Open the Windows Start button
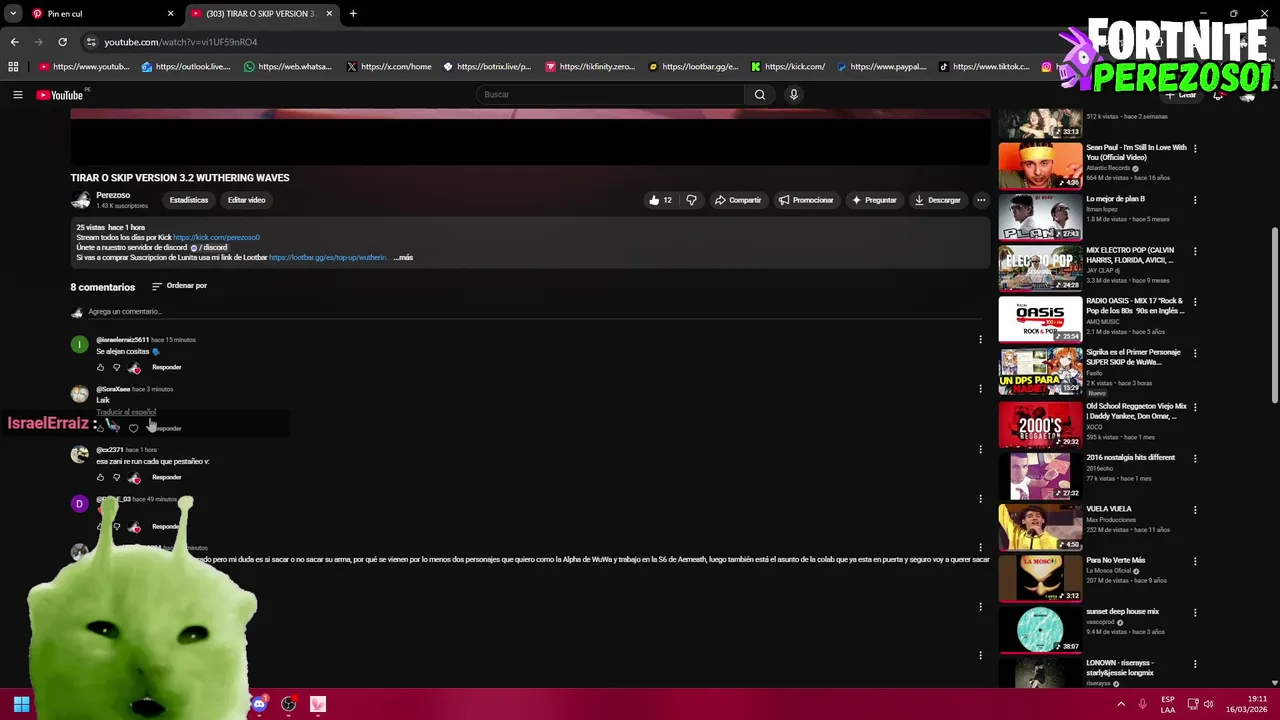The height and width of the screenshot is (720, 1280). pyautogui.click(x=21, y=704)
